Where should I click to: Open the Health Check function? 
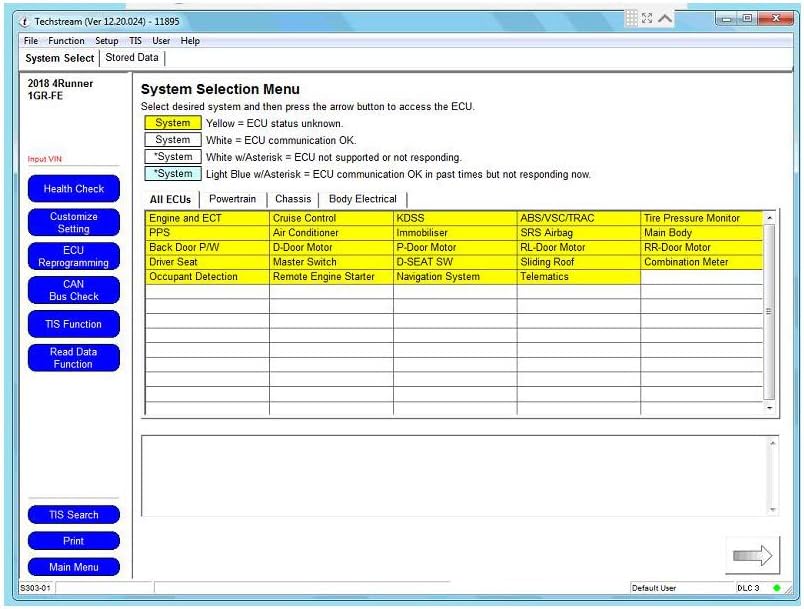pos(74,189)
